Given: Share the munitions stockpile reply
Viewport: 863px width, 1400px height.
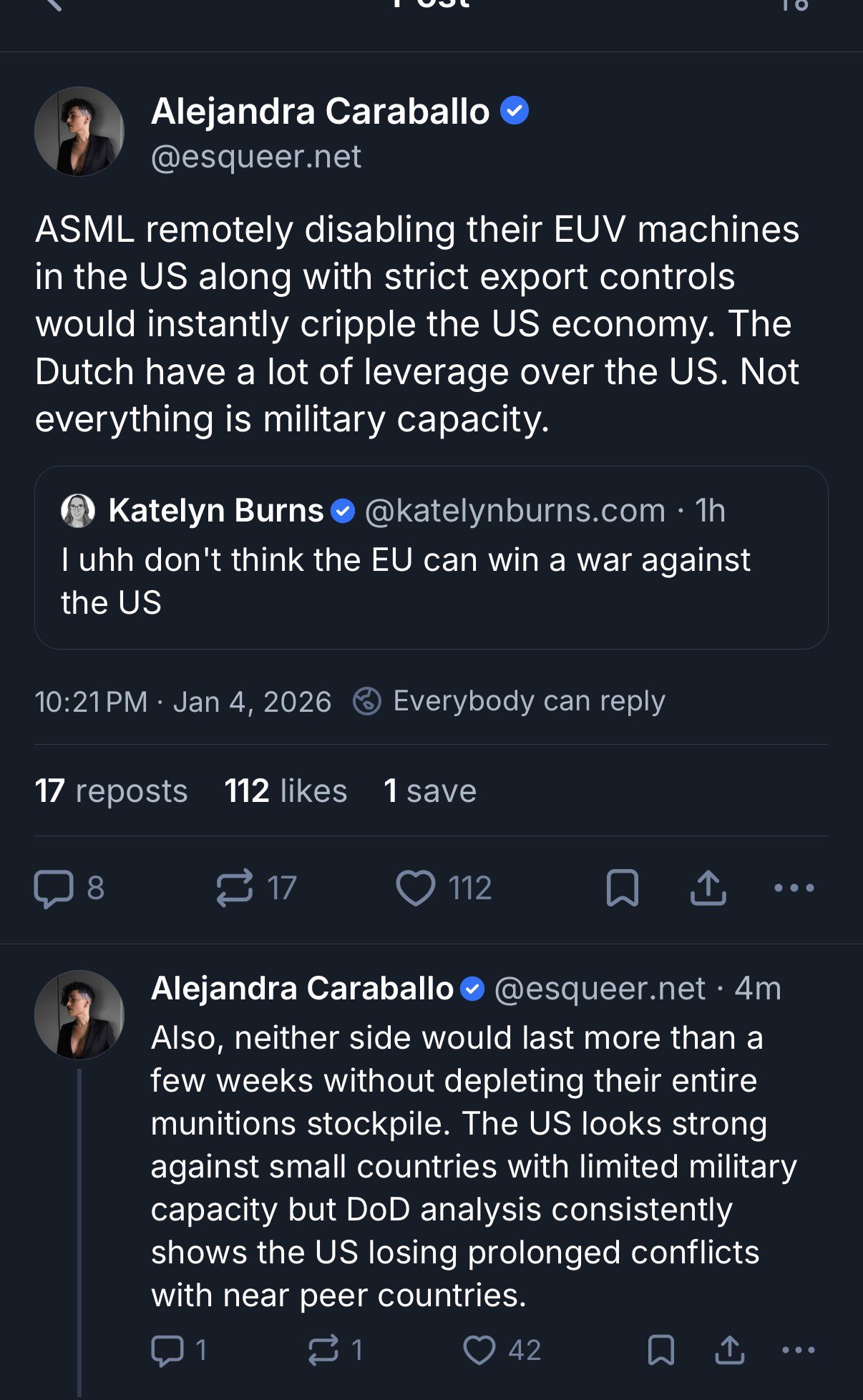Looking at the screenshot, I should tap(729, 1350).
